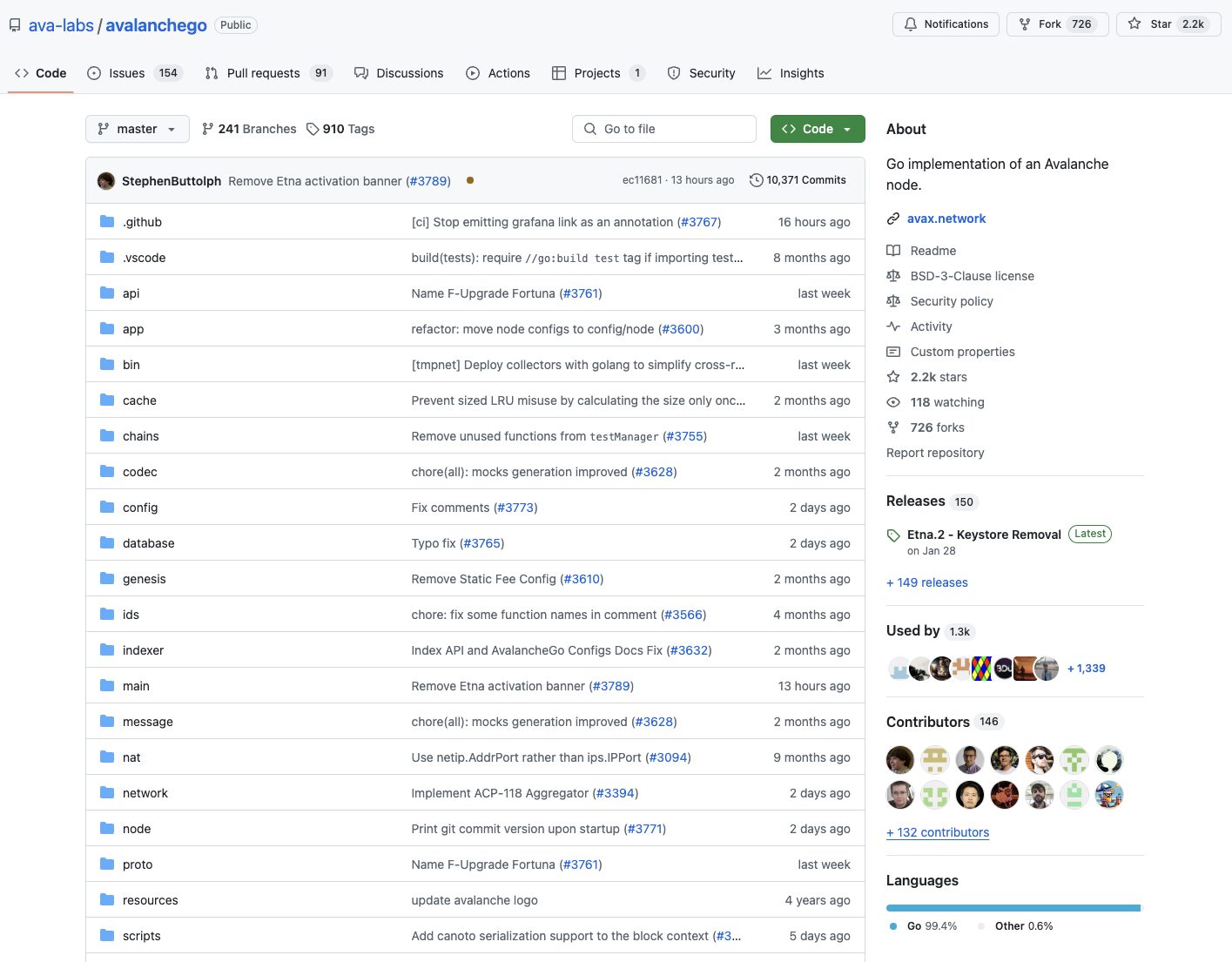1232x962 pixels.
Task: Open the Etna.2 - Keystore Removal release
Action: point(984,535)
